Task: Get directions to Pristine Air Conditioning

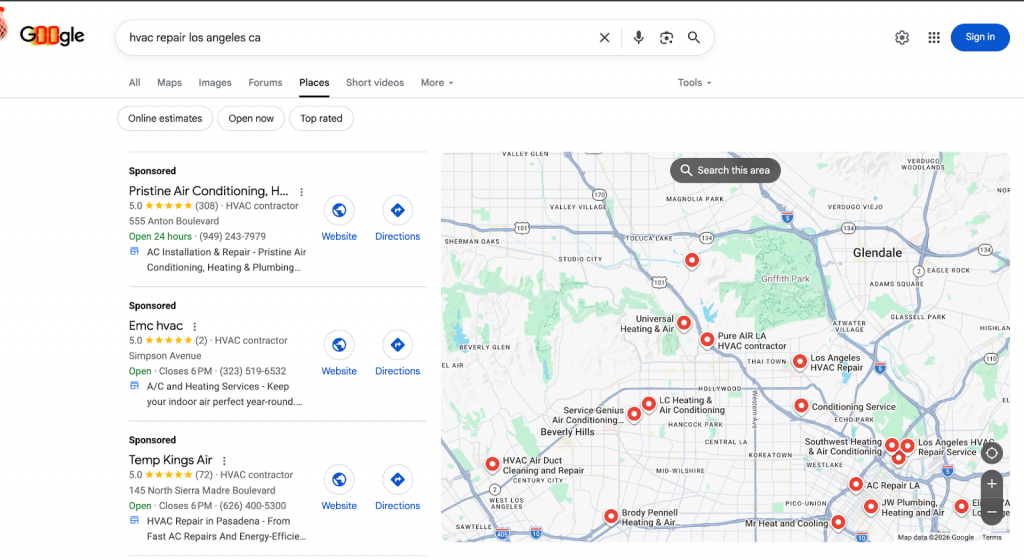Action: (397, 210)
